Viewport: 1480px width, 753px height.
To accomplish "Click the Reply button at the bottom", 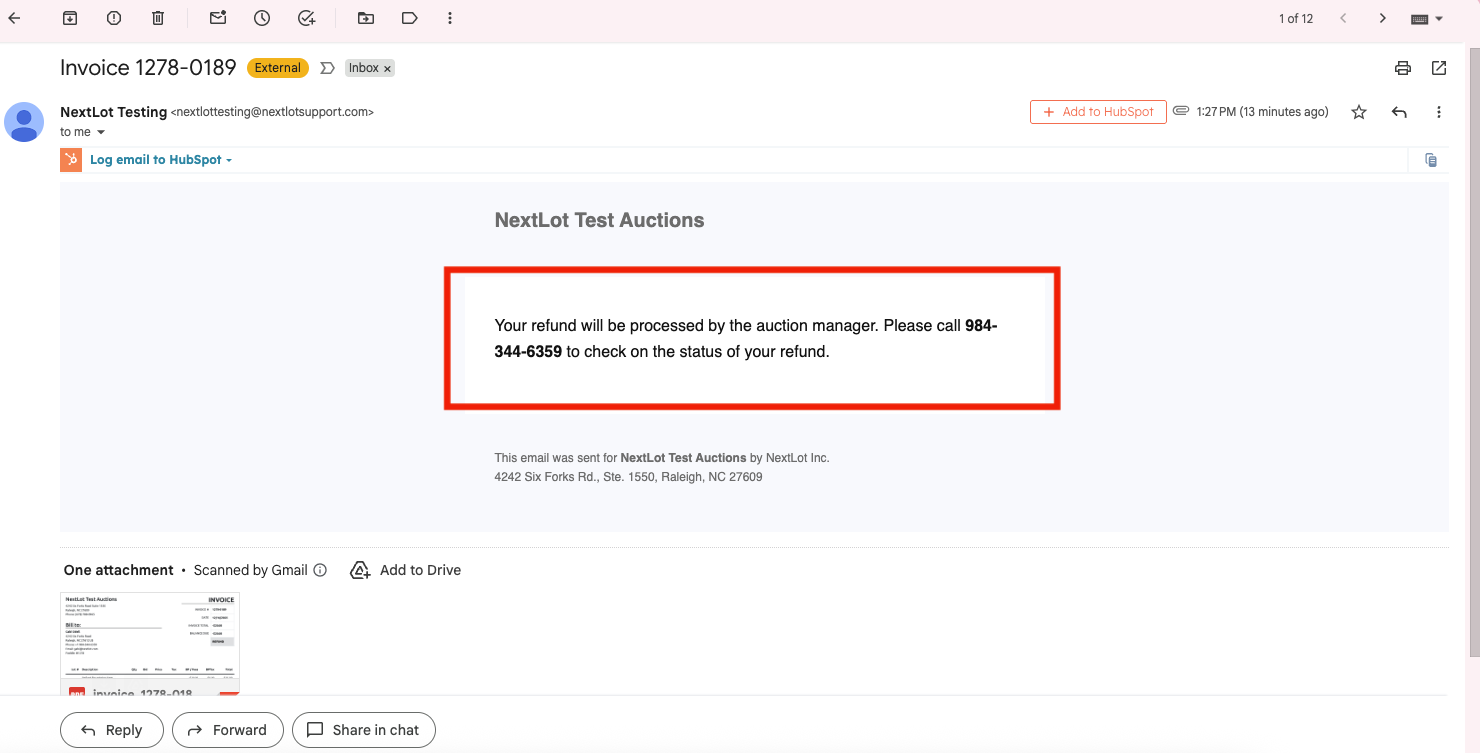I will [110, 730].
